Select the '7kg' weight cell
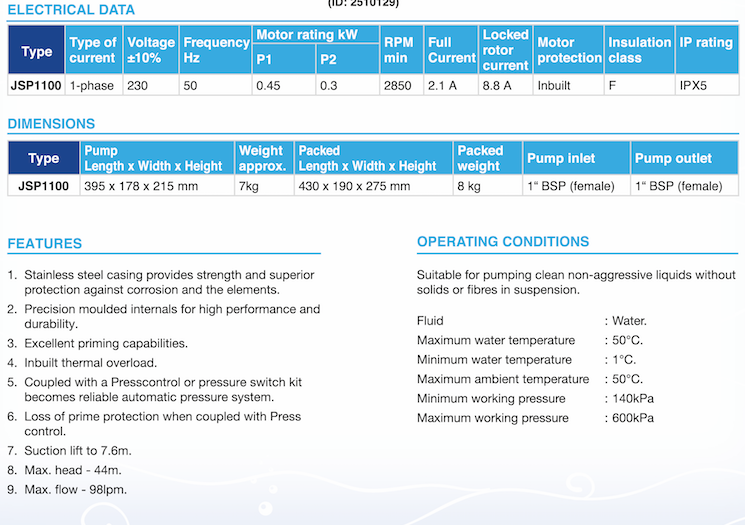This screenshot has height=525, width=745. pyautogui.click(x=264, y=186)
